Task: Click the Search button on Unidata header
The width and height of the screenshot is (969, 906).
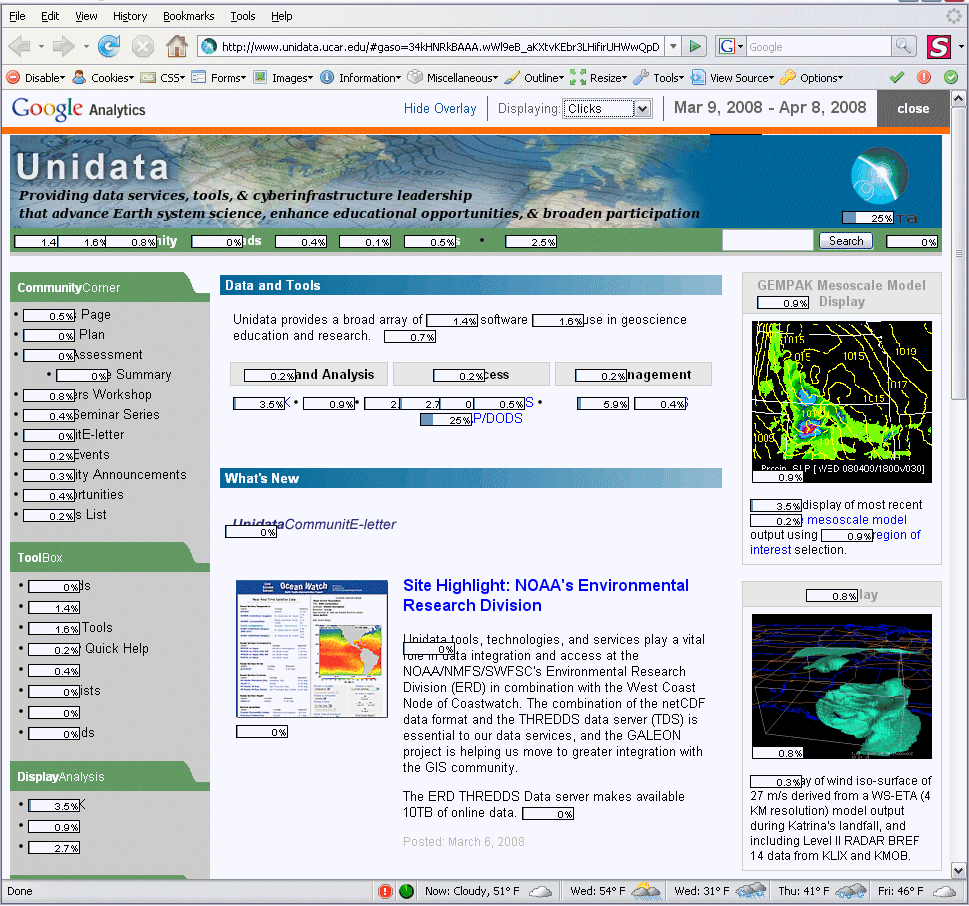Action: point(846,241)
